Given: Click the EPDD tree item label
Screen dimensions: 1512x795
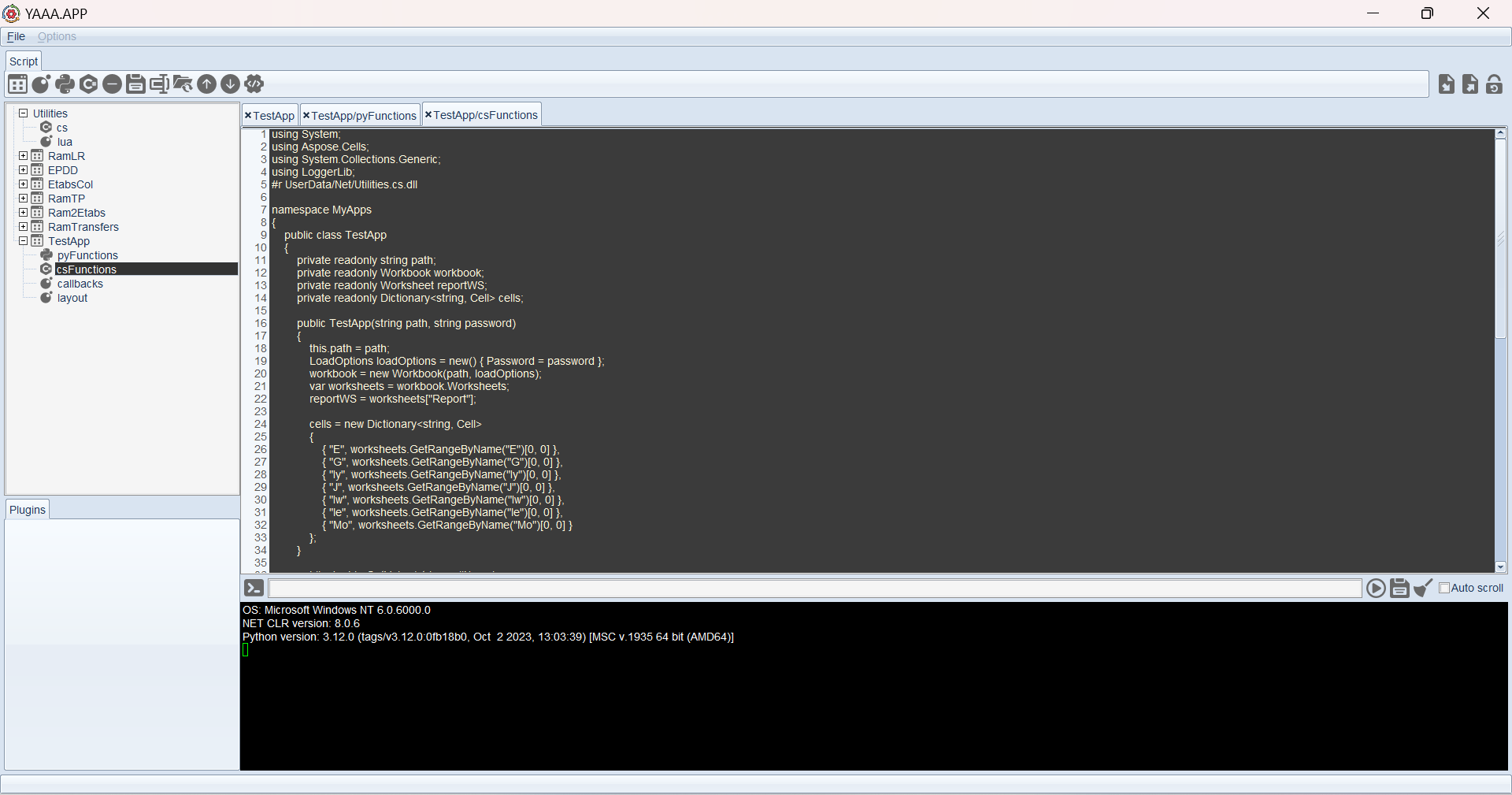Looking at the screenshot, I should 63,170.
